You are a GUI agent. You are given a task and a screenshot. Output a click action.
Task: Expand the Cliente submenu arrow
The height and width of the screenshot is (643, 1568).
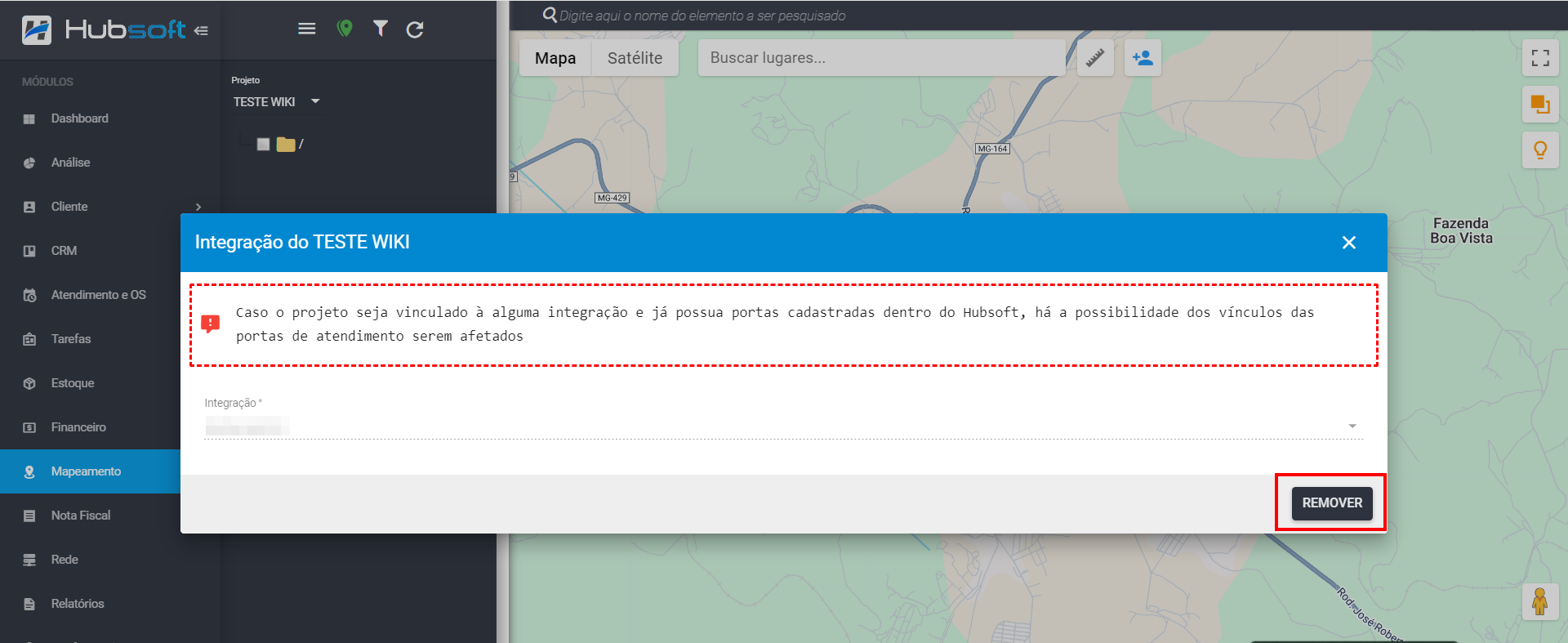pos(198,208)
